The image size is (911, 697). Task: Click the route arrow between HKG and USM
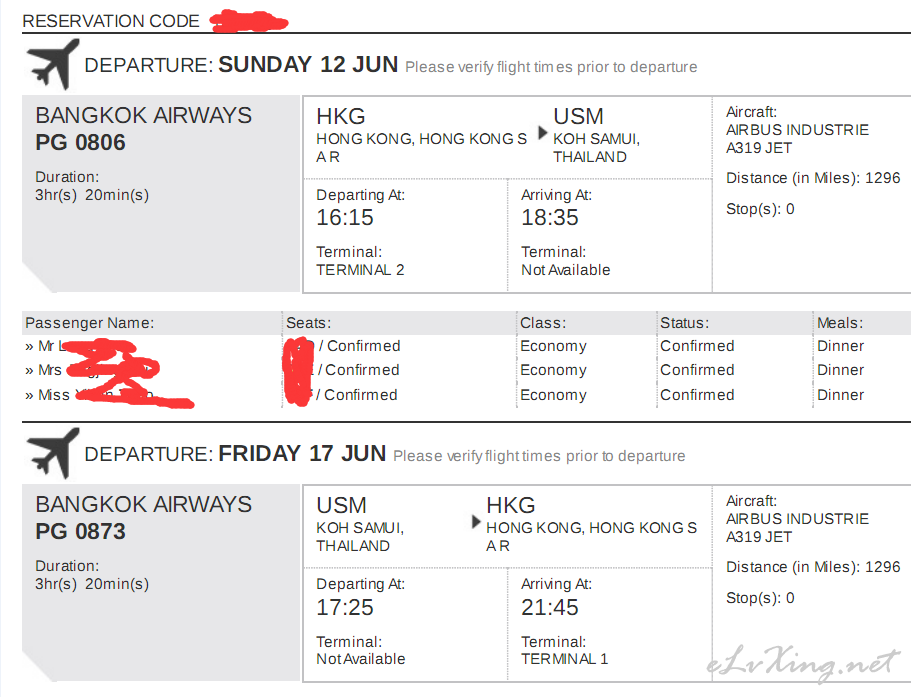coord(543,132)
